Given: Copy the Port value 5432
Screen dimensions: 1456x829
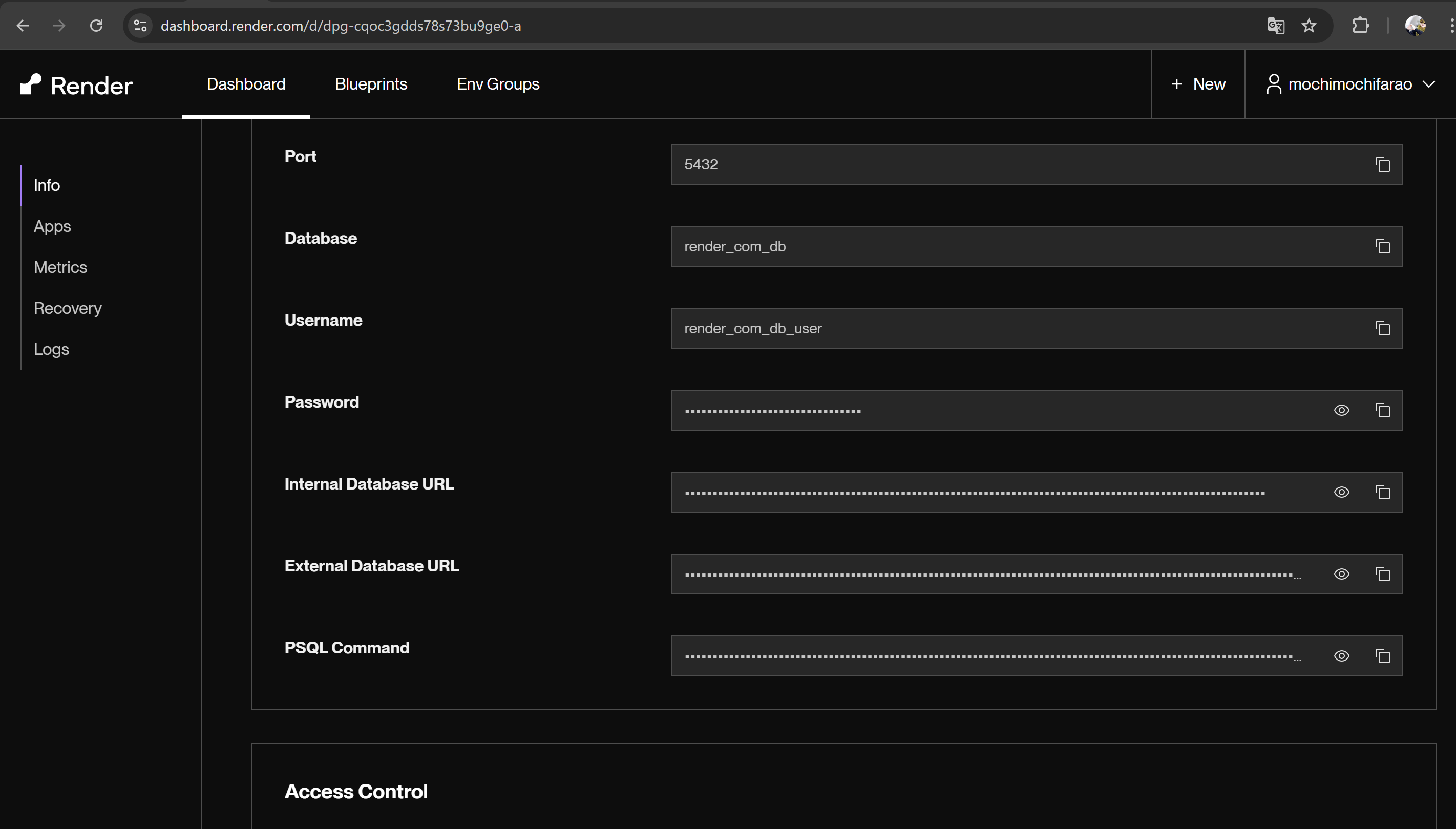Looking at the screenshot, I should [1383, 164].
